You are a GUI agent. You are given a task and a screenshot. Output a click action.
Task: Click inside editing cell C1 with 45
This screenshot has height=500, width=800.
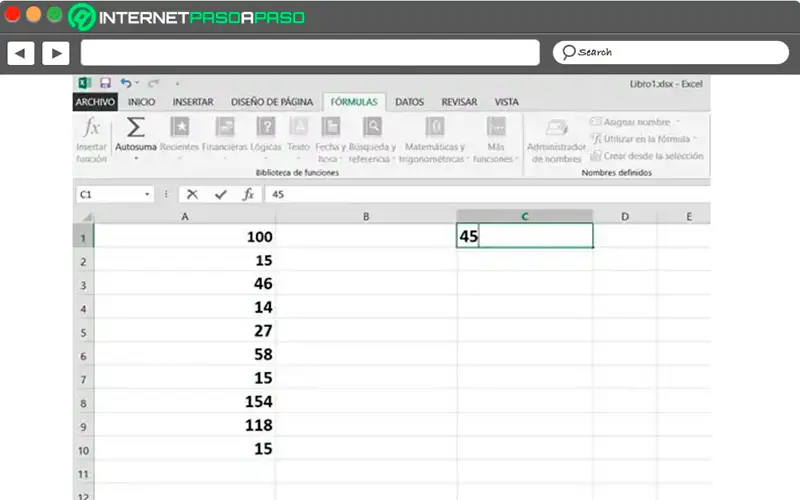click(524, 236)
